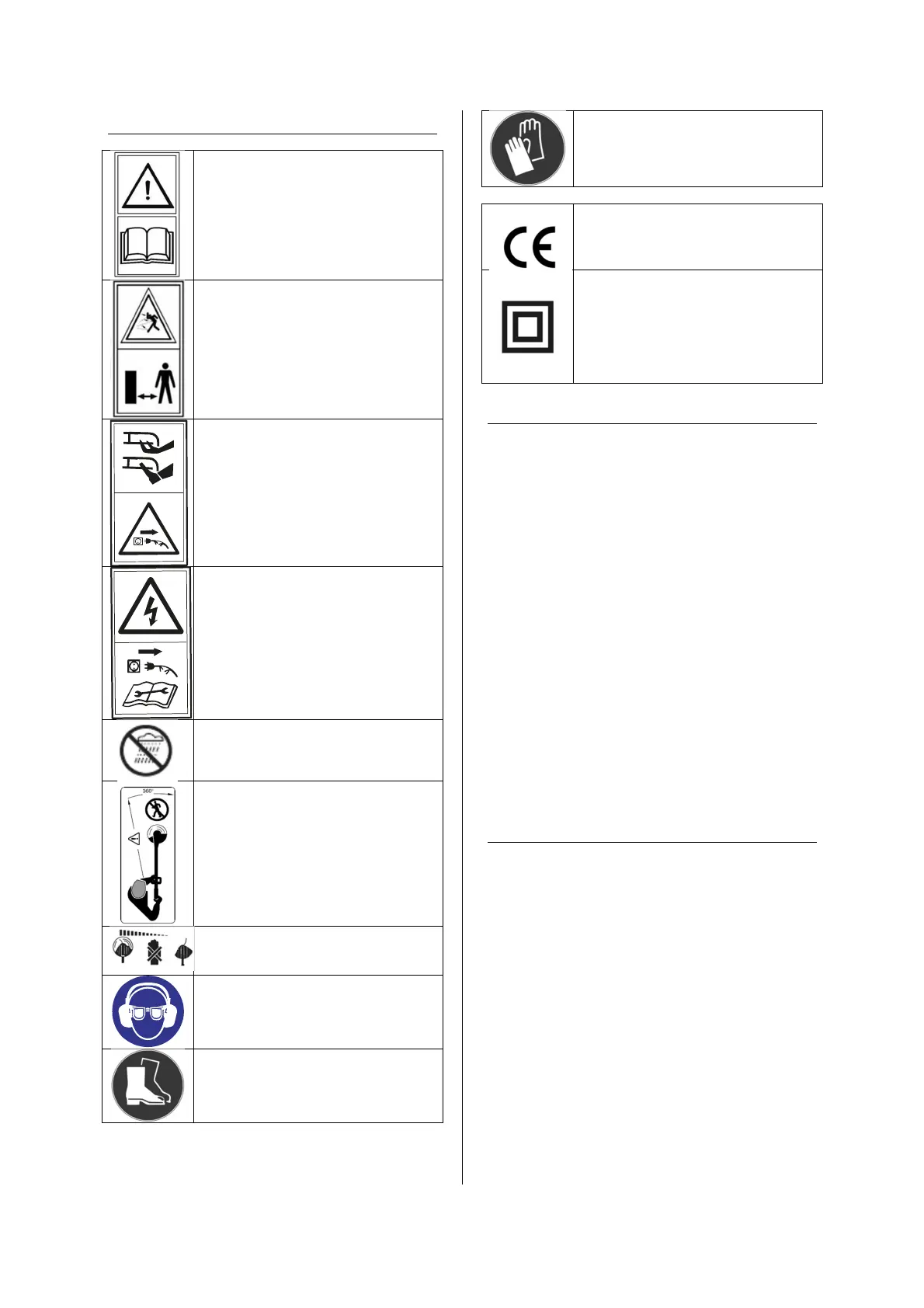Viewport: 924px width, 1308px height.
Task: Click the CE conformity mark
Action: 529,247
